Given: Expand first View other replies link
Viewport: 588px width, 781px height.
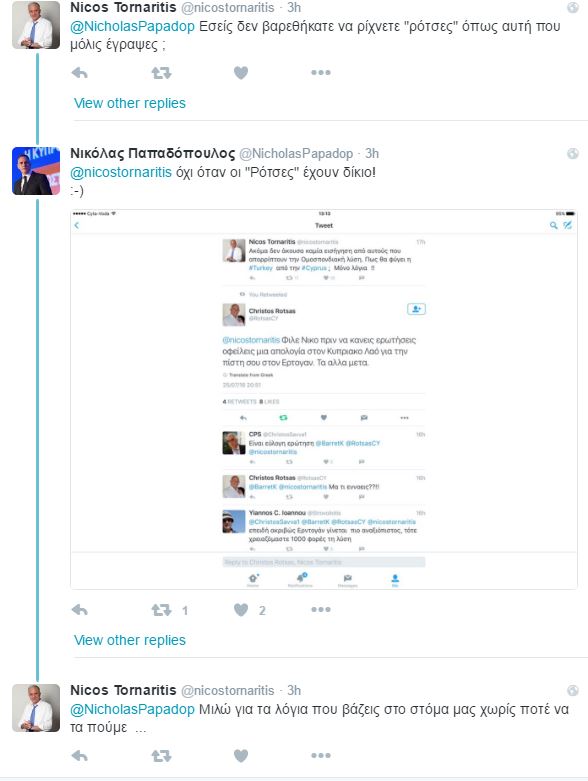Looking at the screenshot, I should [129, 103].
